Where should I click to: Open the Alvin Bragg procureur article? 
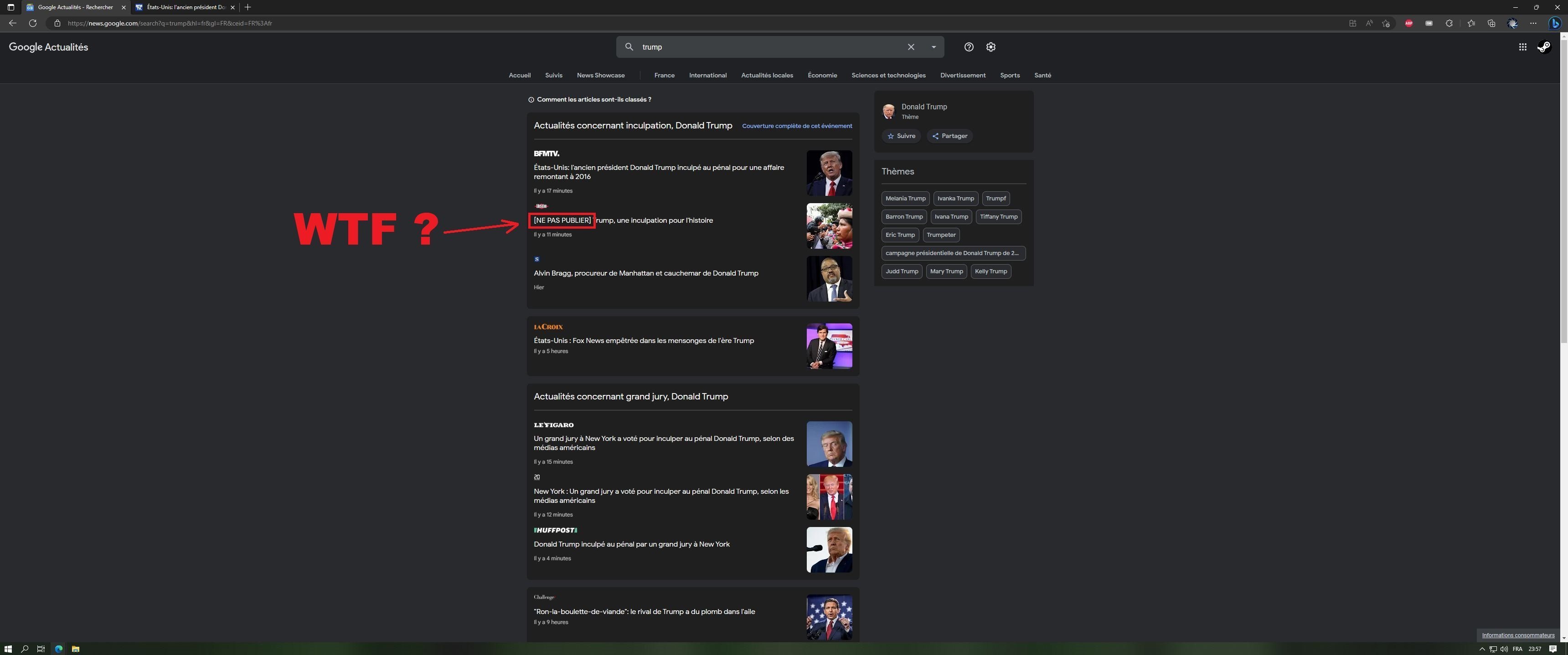click(646, 273)
